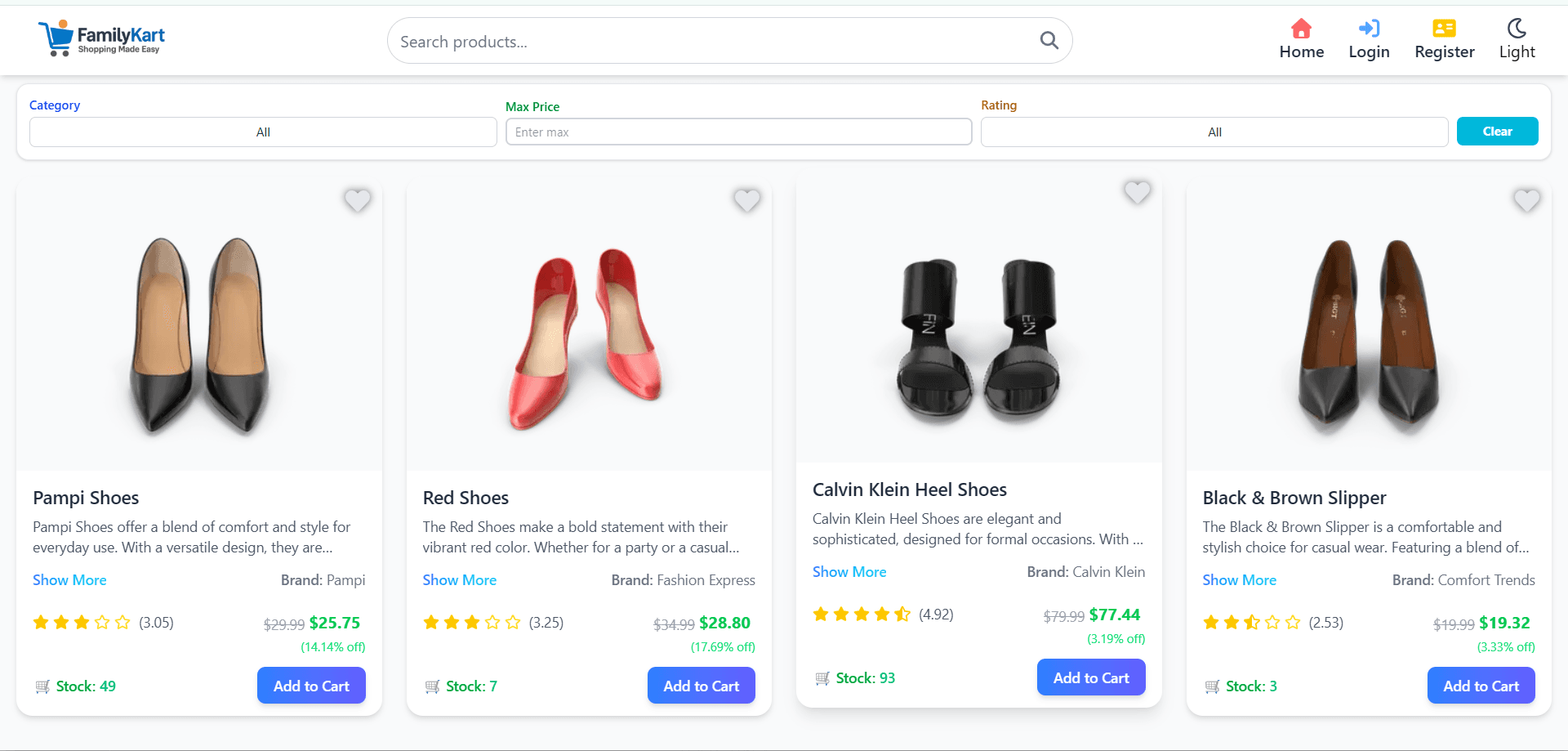Add Pampi Shoes to cart
1568x751 pixels.
point(311,686)
